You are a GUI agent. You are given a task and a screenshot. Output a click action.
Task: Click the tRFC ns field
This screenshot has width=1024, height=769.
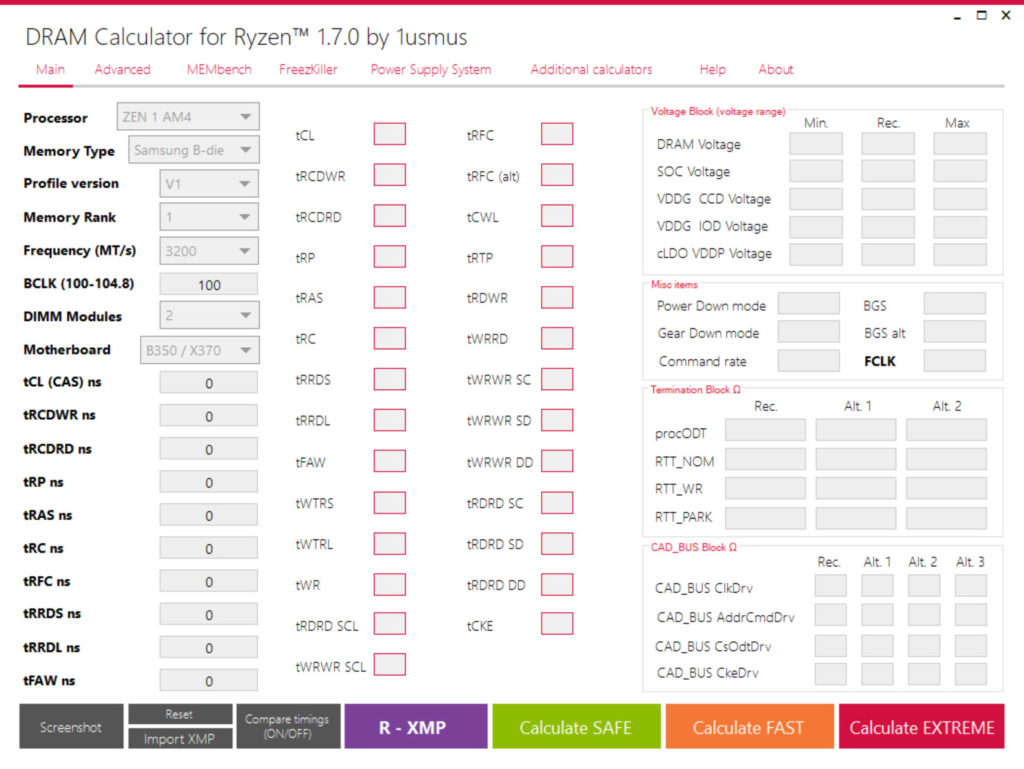point(209,582)
